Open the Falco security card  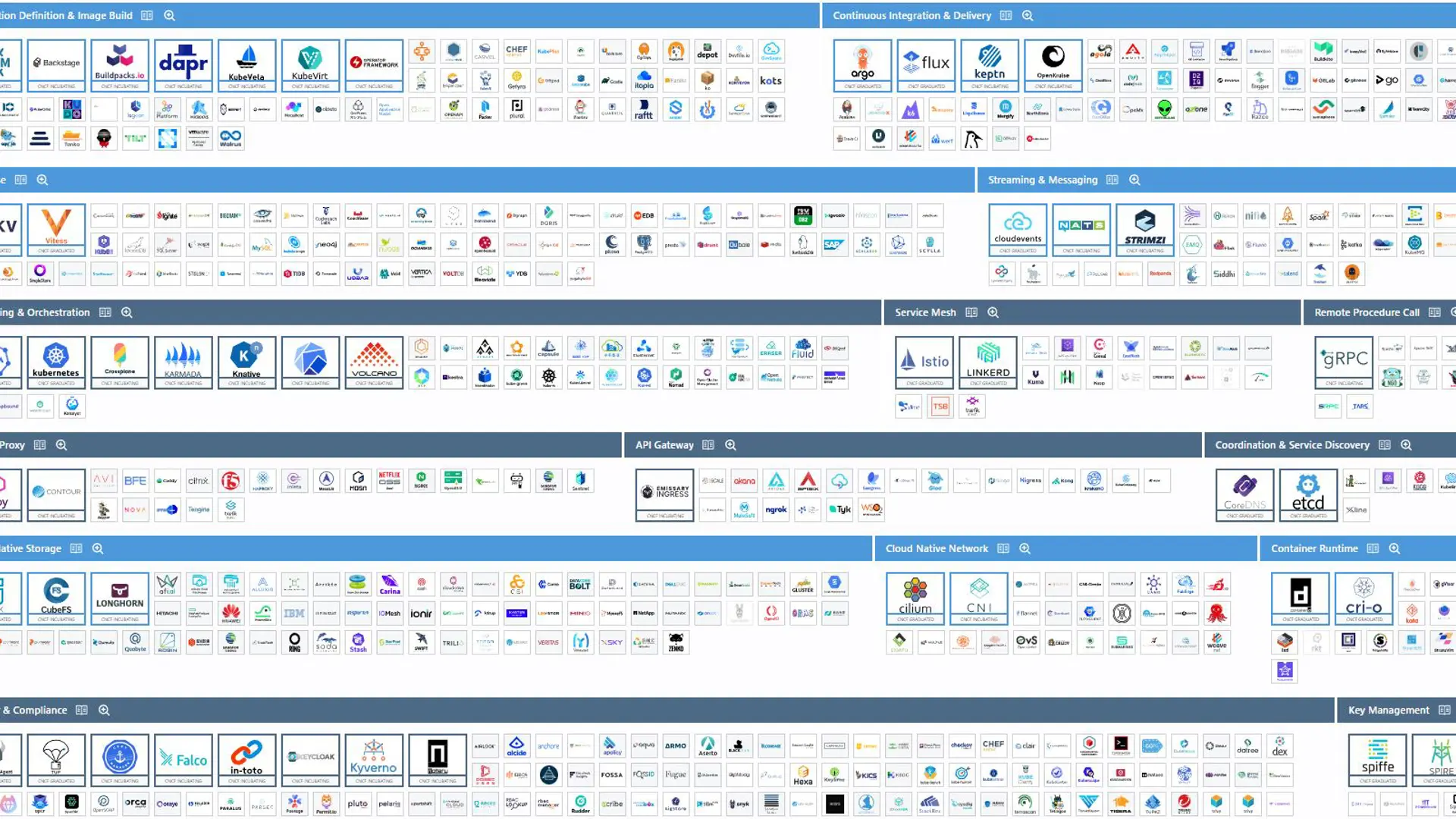[184, 760]
